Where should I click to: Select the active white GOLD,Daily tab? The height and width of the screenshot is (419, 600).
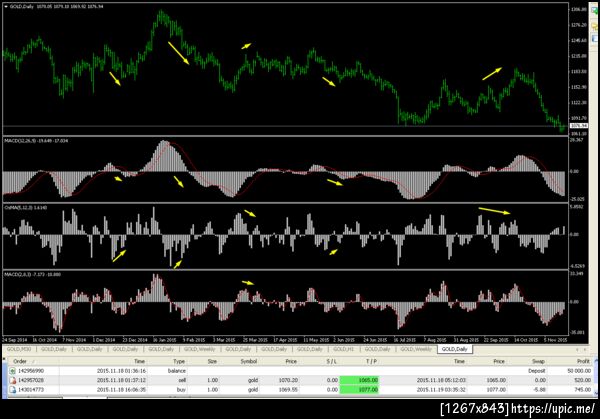coord(455,349)
